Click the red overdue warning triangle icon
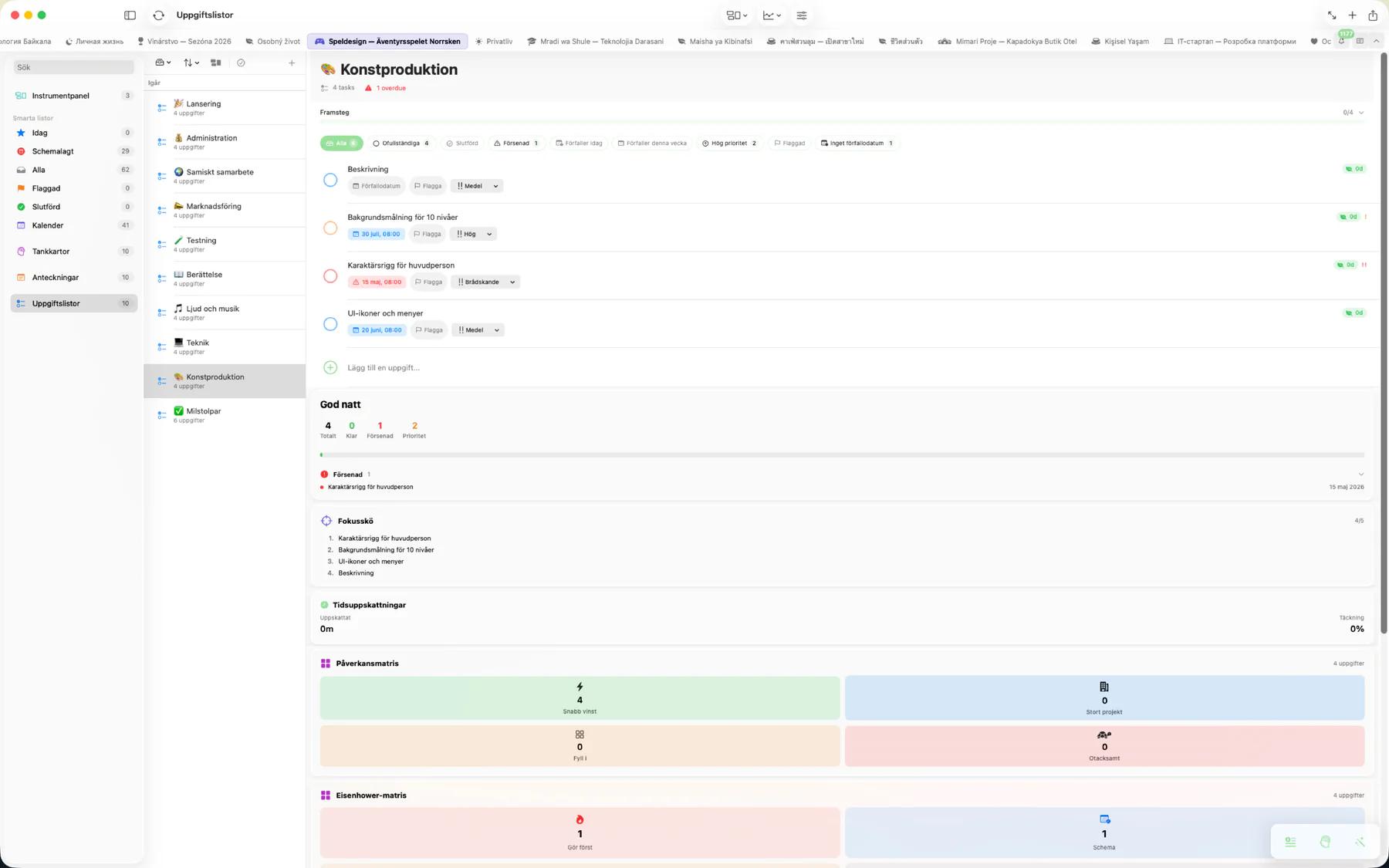1389x868 pixels. coord(368,88)
